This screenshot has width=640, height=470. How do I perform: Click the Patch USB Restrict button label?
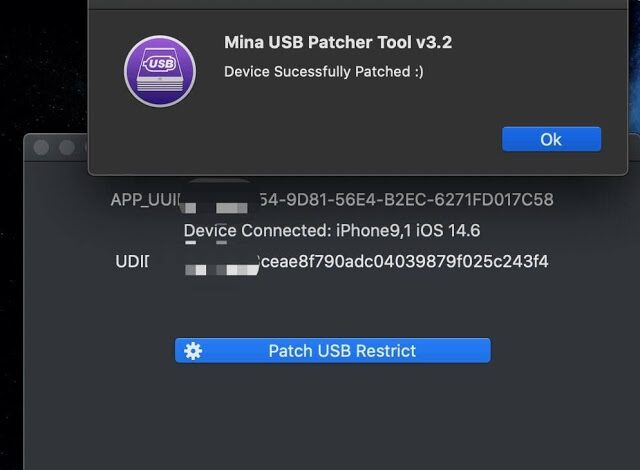[x=342, y=351]
